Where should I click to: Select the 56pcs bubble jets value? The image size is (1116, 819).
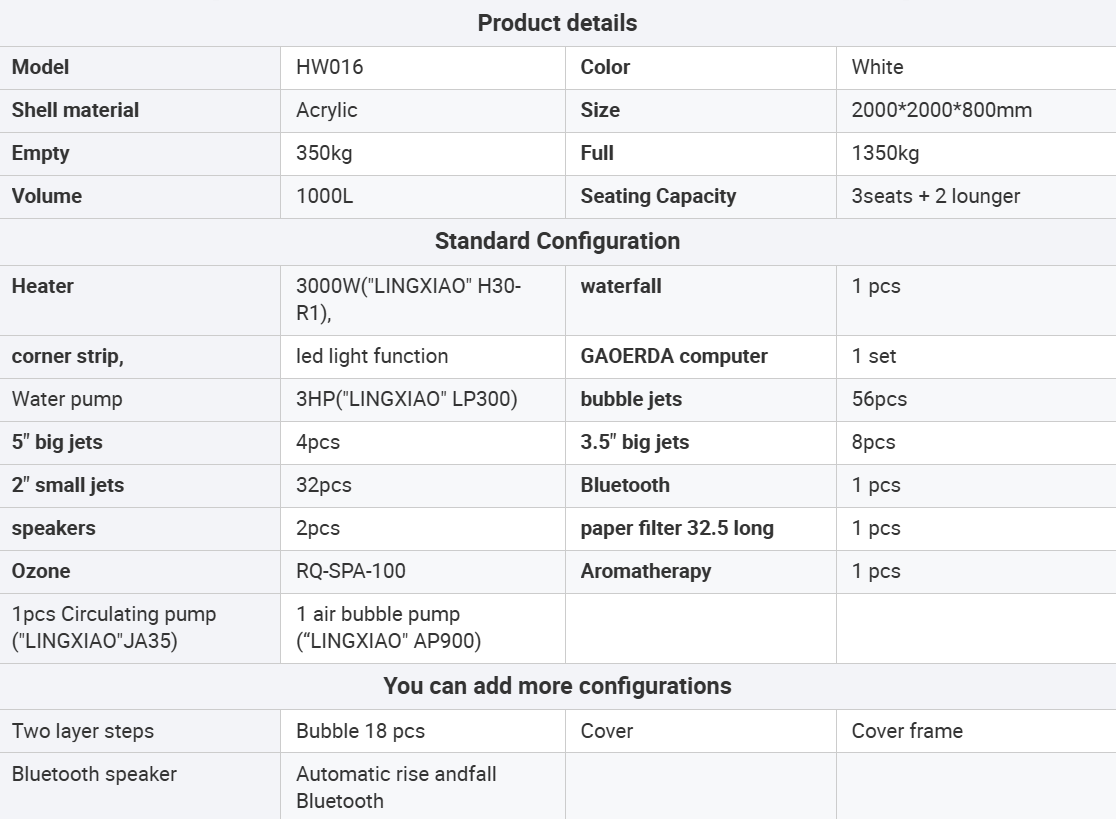tap(879, 399)
